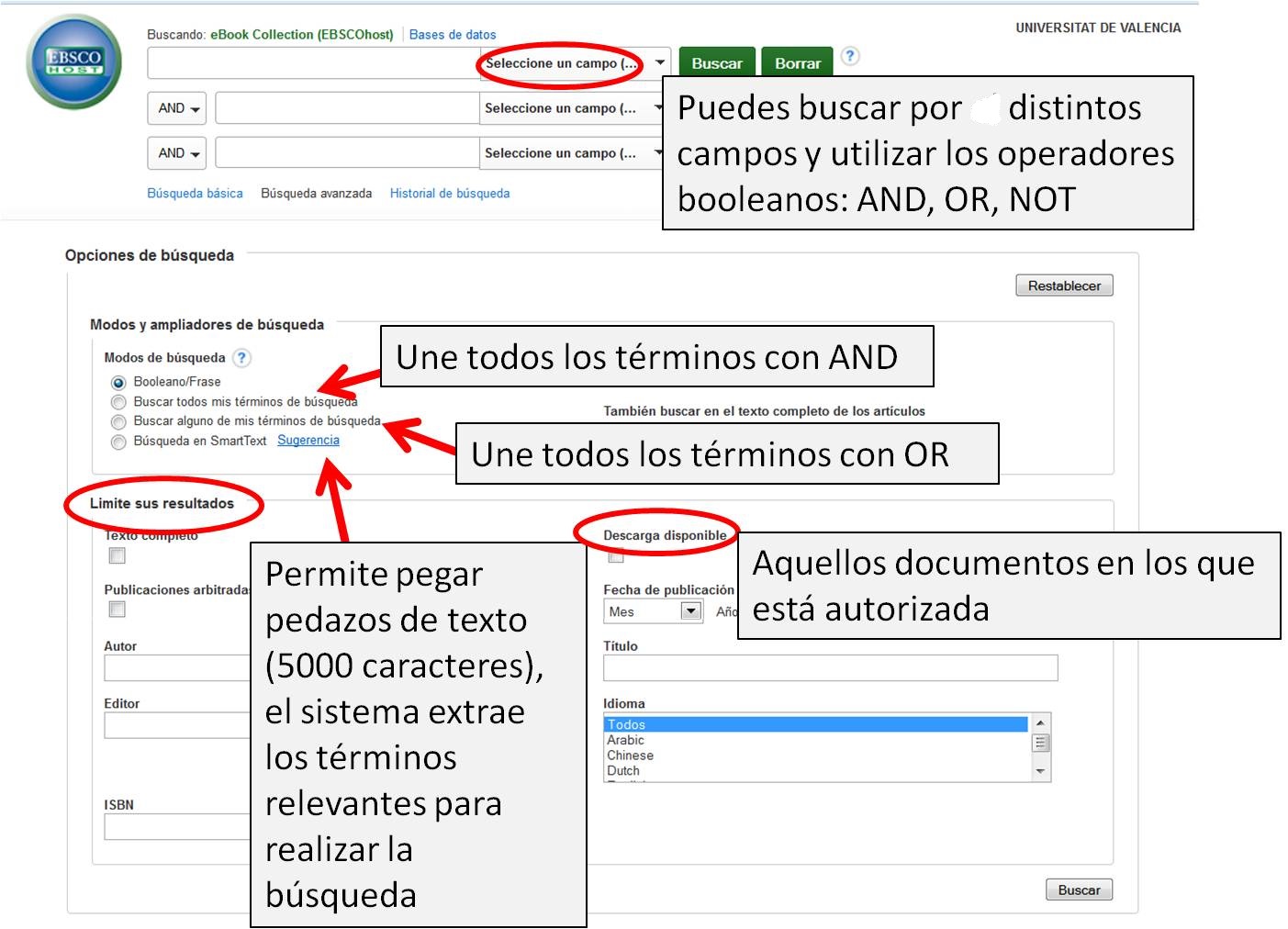The height and width of the screenshot is (929, 1288).
Task: Switch to Búsqueda básica
Action: click(195, 194)
